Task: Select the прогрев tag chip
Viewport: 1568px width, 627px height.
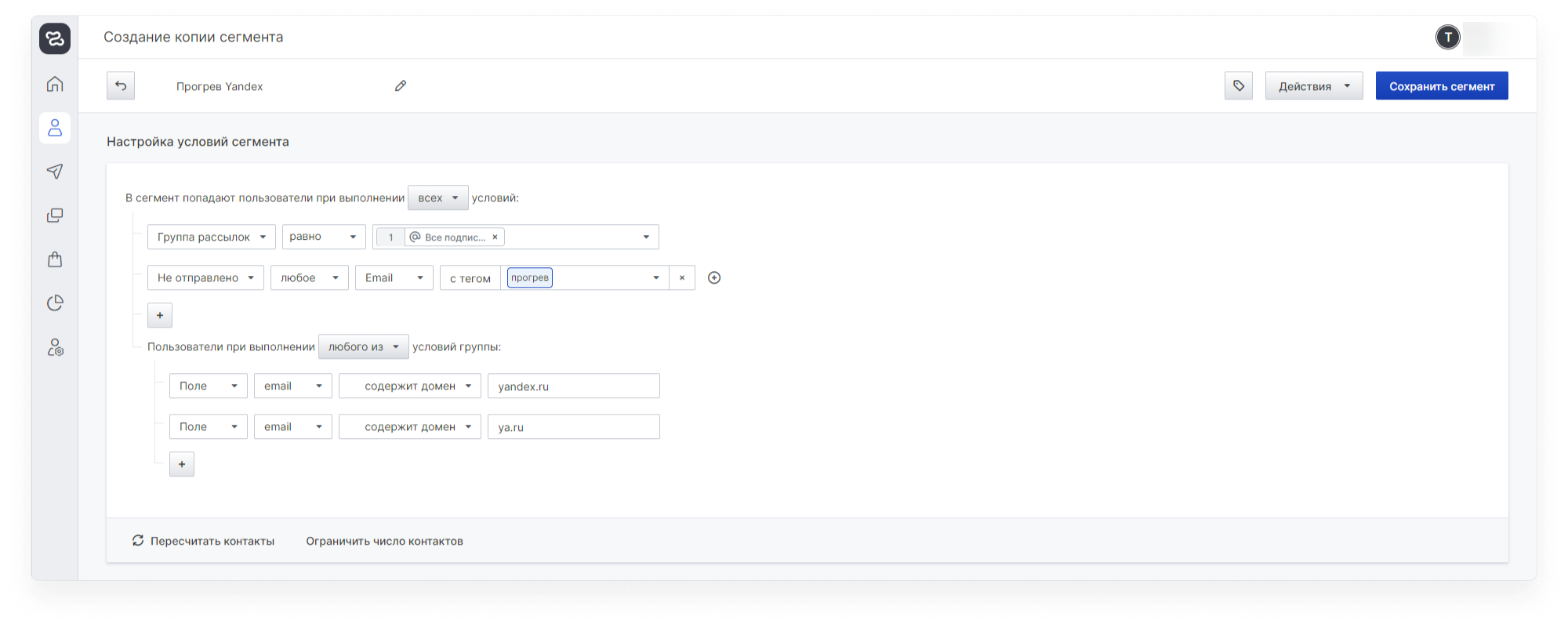Action: pyautogui.click(x=530, y=277)
